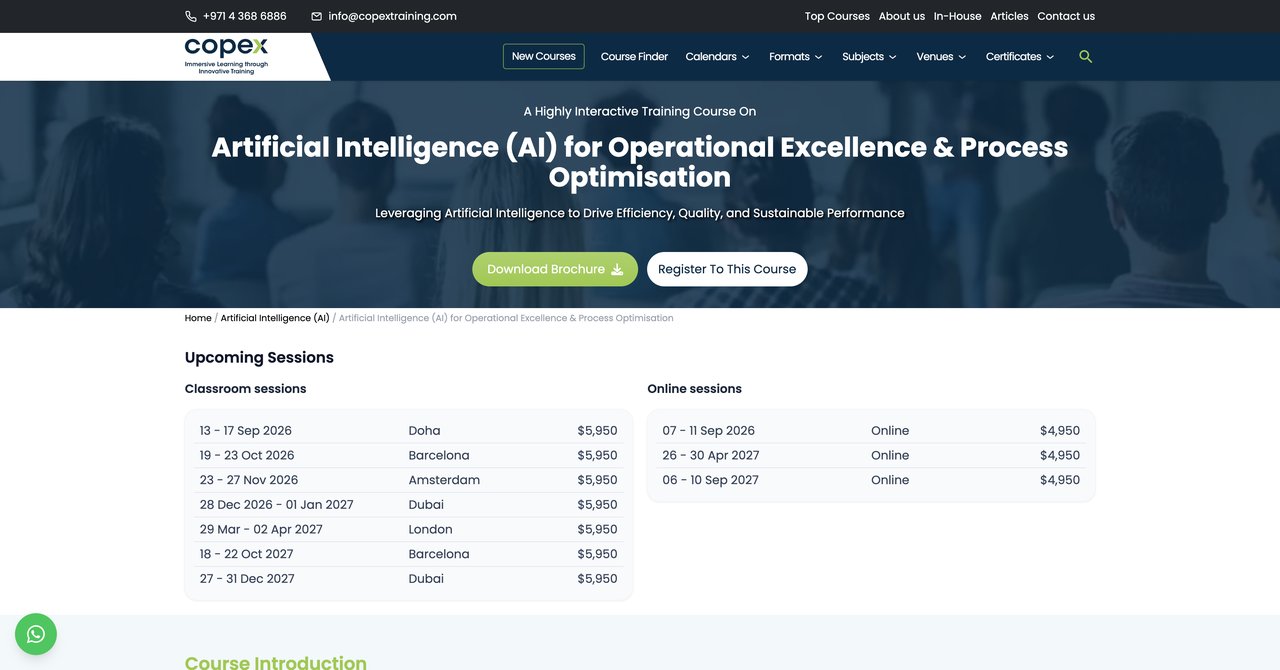Viewport: 1280px width, 670px height.
Task: Open Contact us link
Action: click(x=1066, y=16)
